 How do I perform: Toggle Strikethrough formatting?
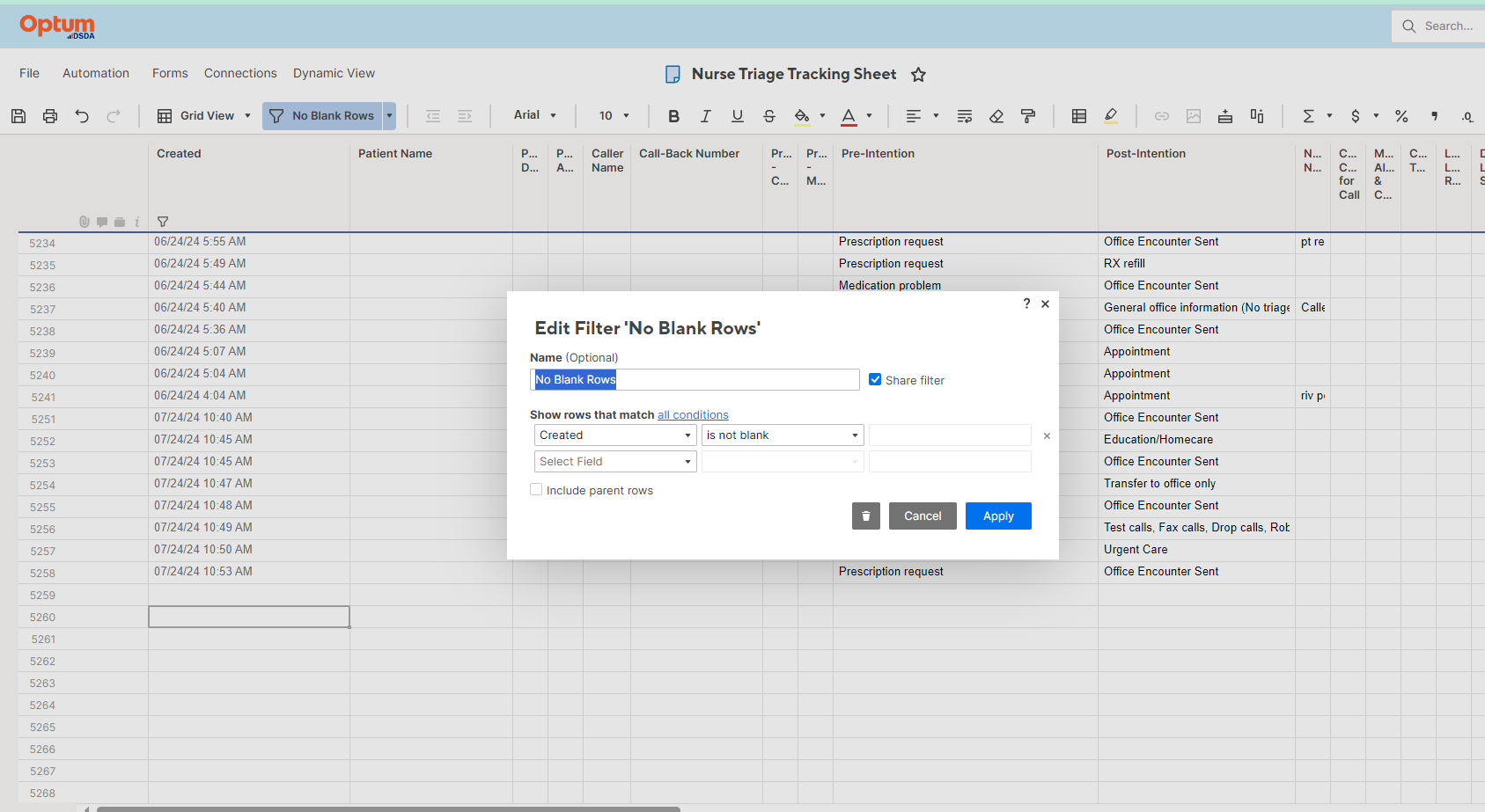(x=769, y=116)
